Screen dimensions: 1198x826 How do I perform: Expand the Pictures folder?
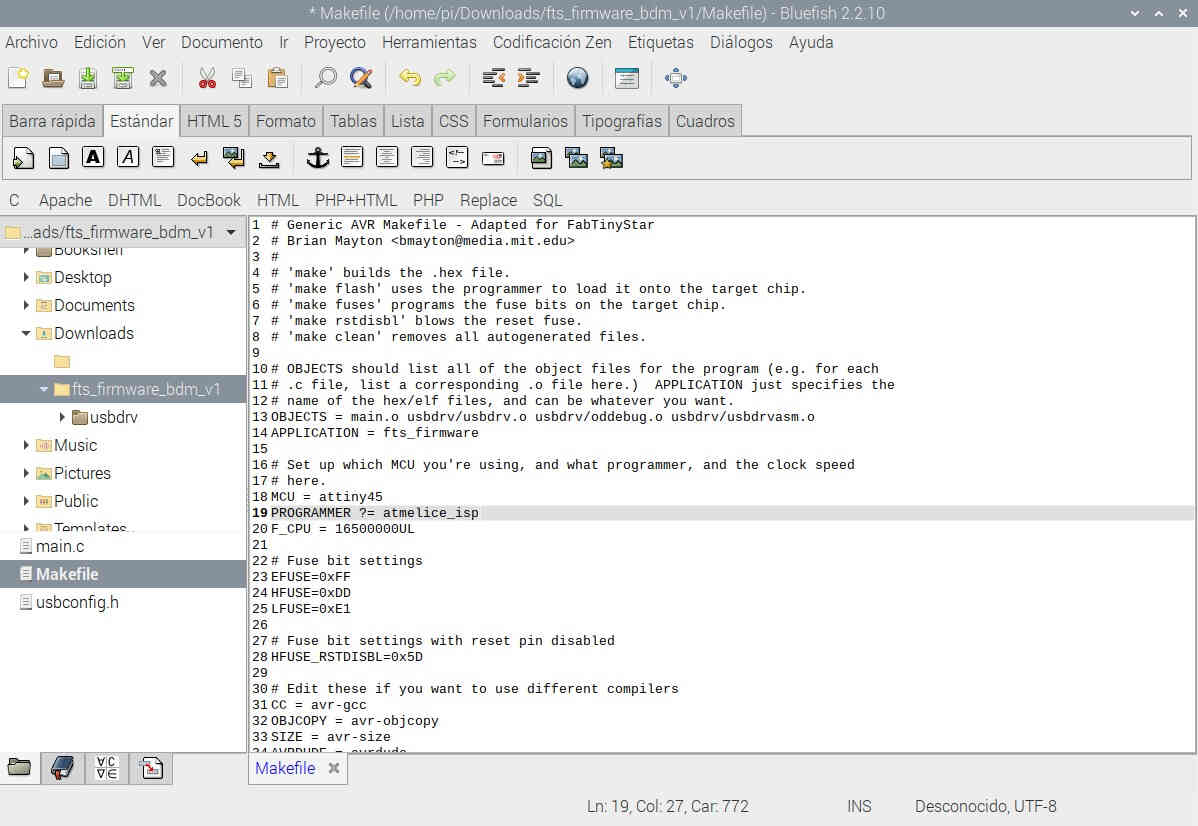pos(26,473)
